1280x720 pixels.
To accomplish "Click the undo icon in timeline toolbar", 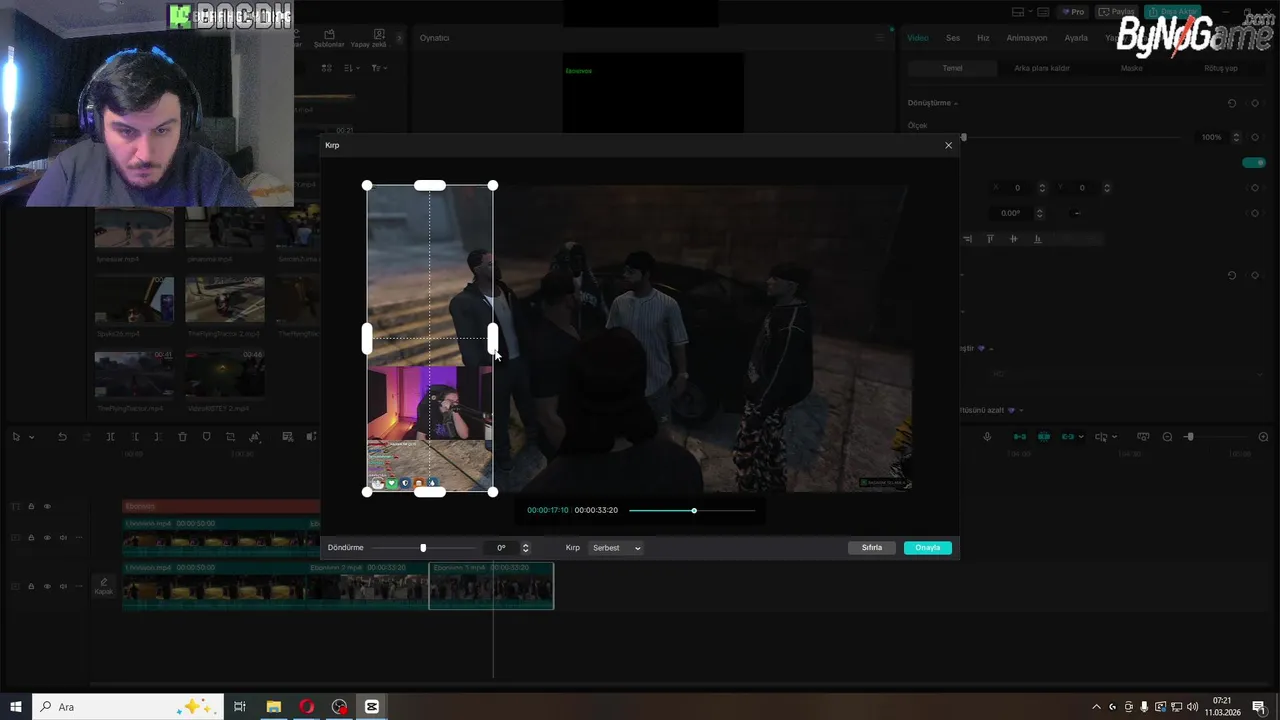I will 62,437.
